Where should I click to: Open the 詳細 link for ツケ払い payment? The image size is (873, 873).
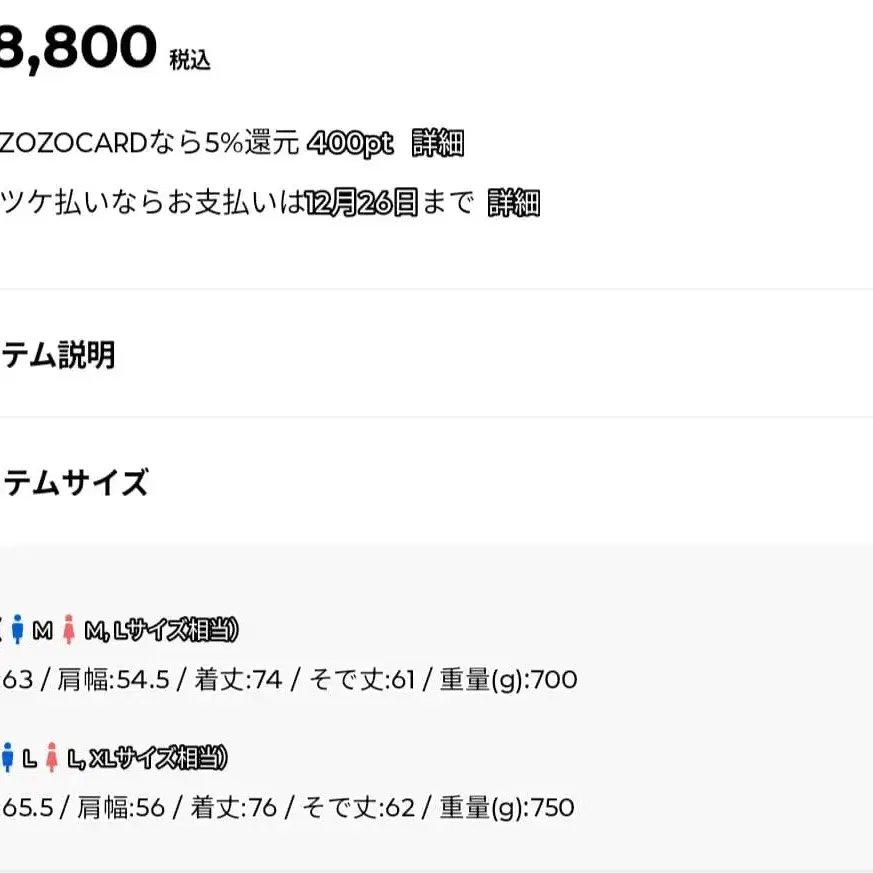tap(513, 204)
